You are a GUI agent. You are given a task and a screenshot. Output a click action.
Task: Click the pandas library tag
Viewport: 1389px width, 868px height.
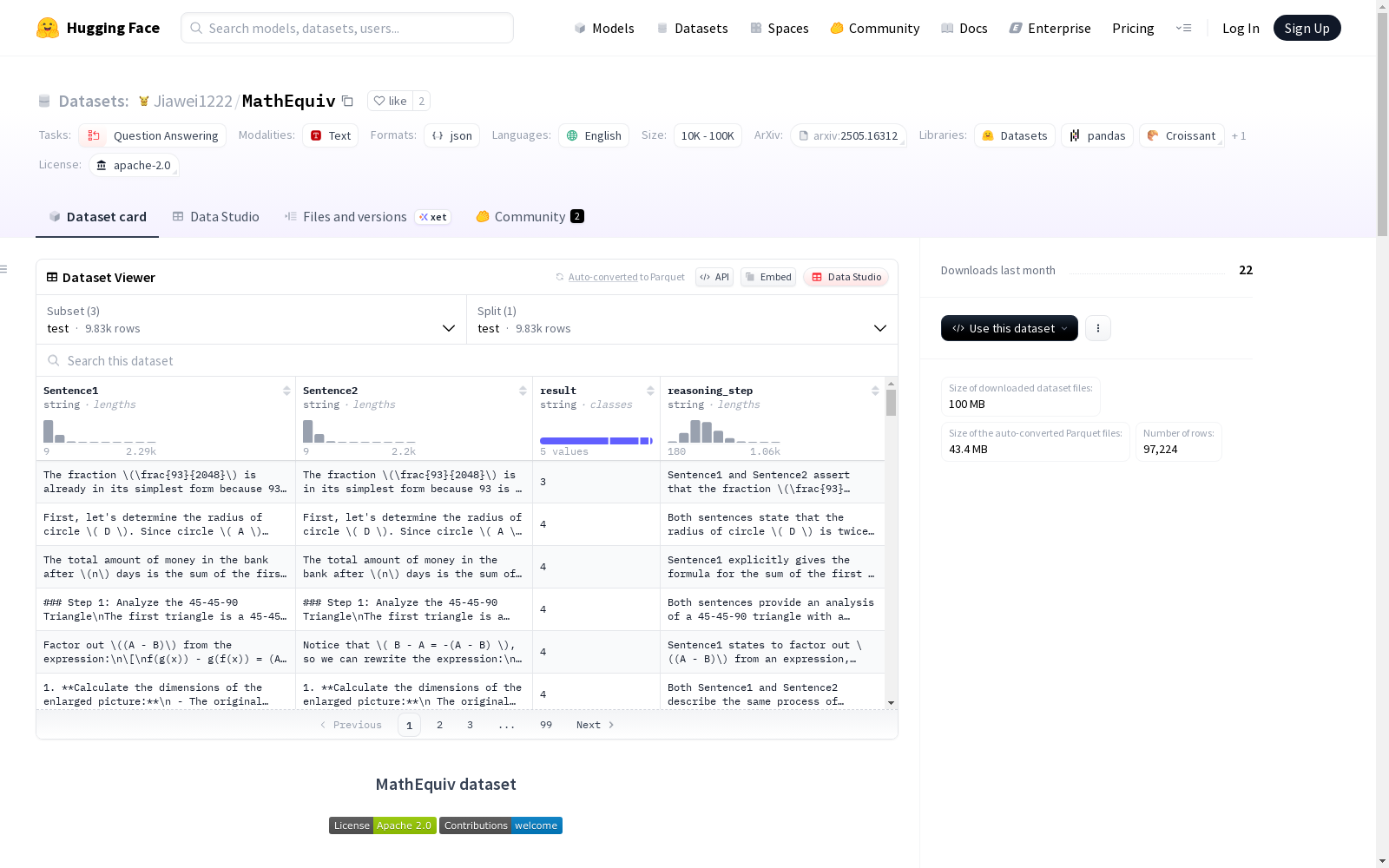point(1097,135)
